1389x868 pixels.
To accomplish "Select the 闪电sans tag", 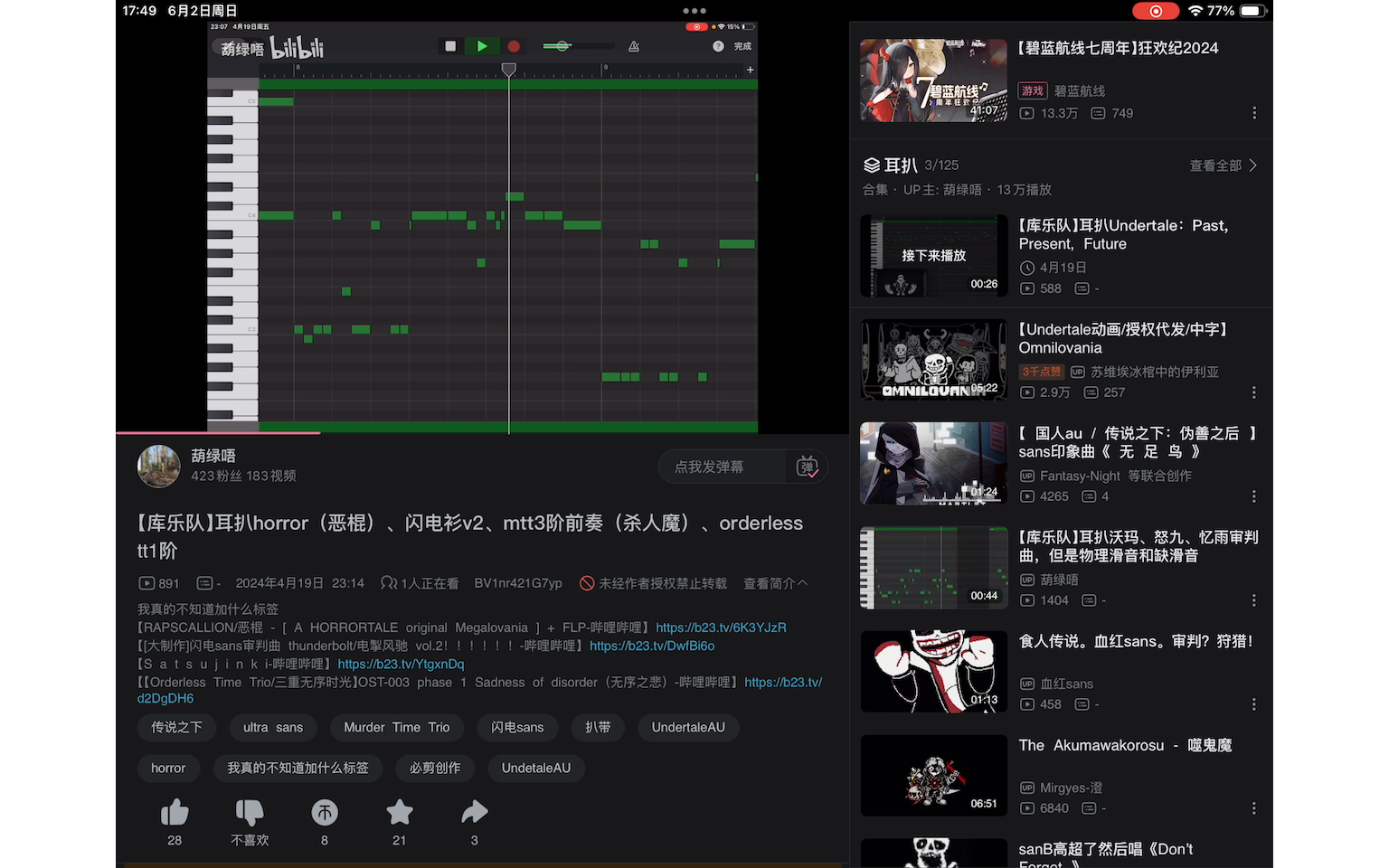I will pyautogui.click(x=517, y=727).
